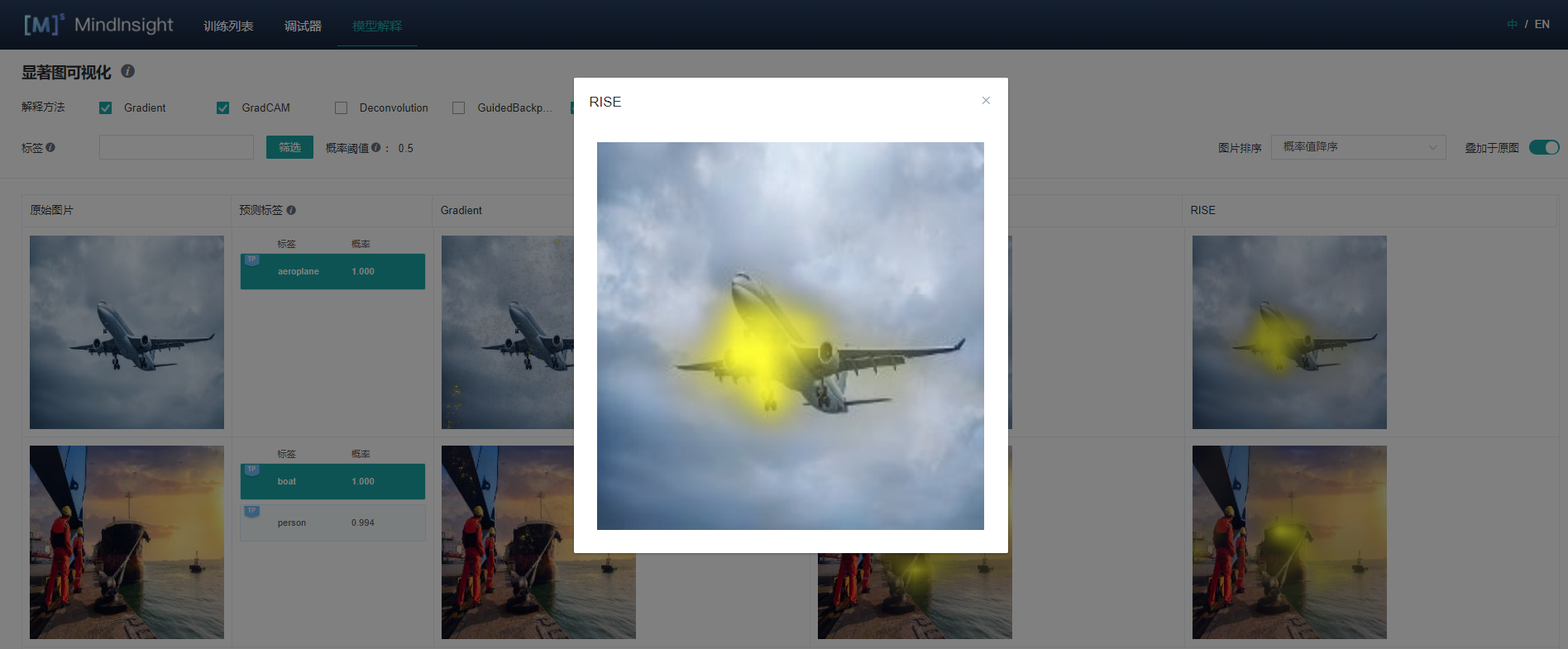Close the RISE image dialog
The image size is (1568, 649).
[986, 101]
